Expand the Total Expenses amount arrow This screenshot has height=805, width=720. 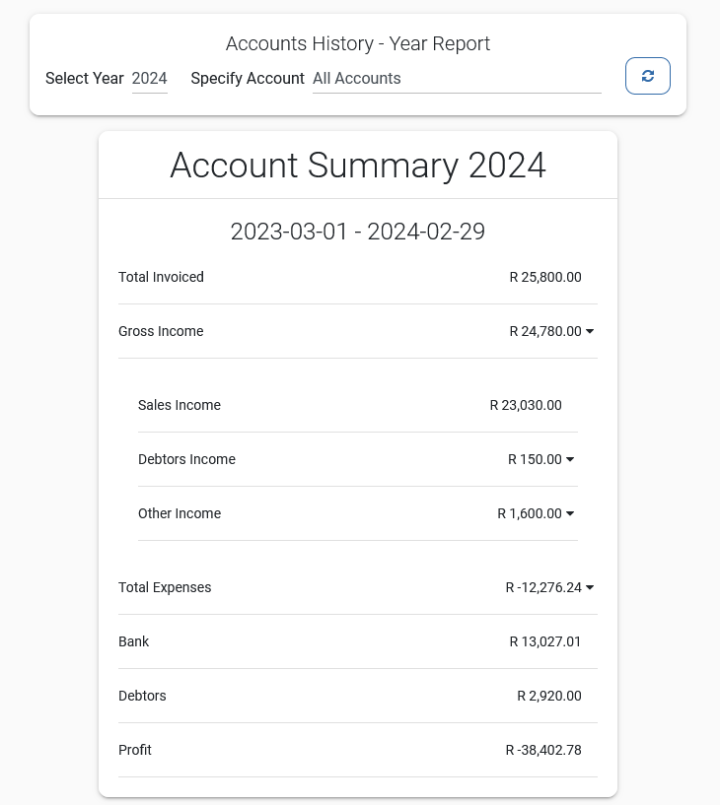(x=589, y=587)
